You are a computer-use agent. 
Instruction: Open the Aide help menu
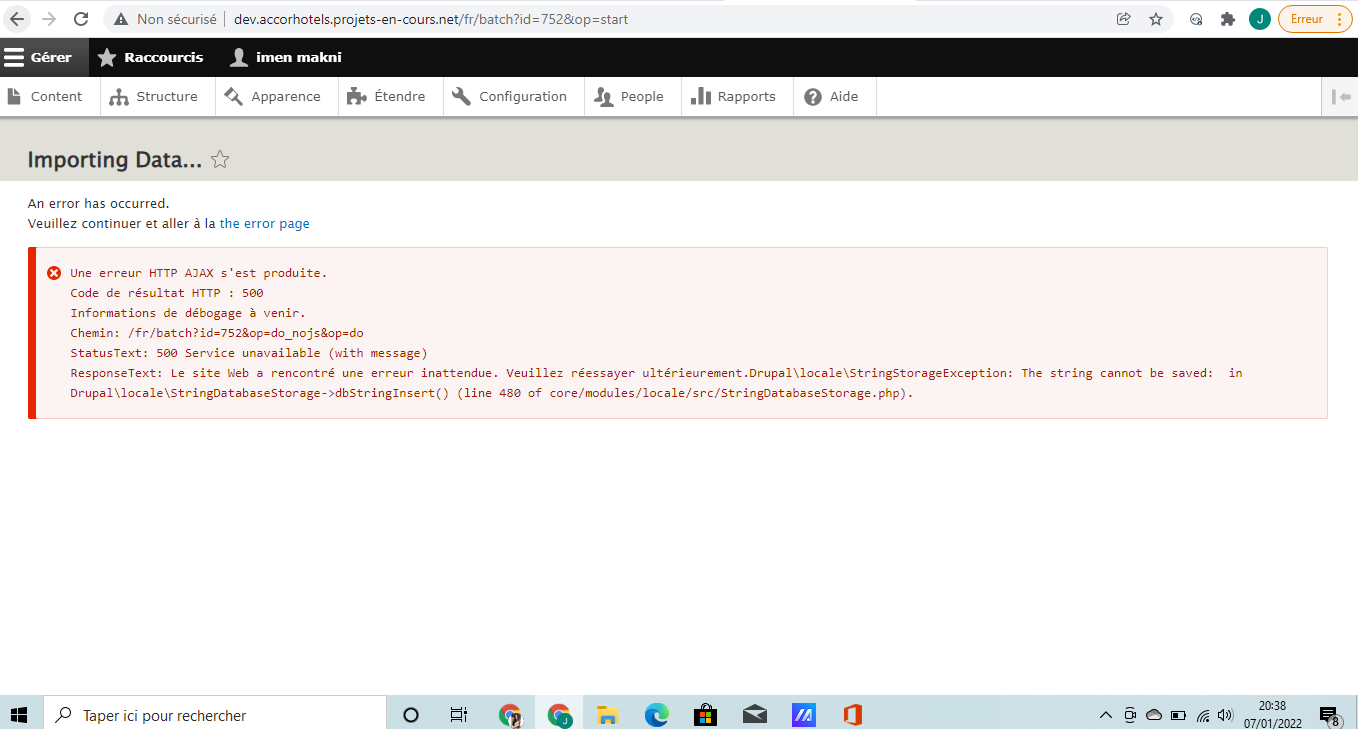[x=835, y=97]
